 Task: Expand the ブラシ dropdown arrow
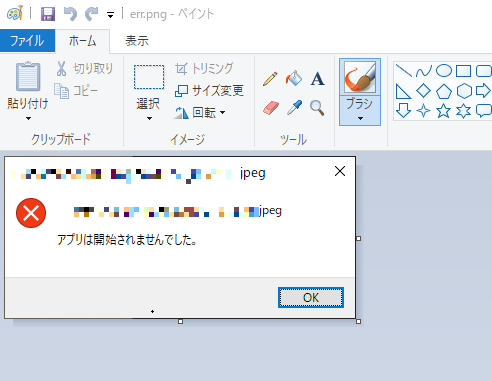click(360, 118)
